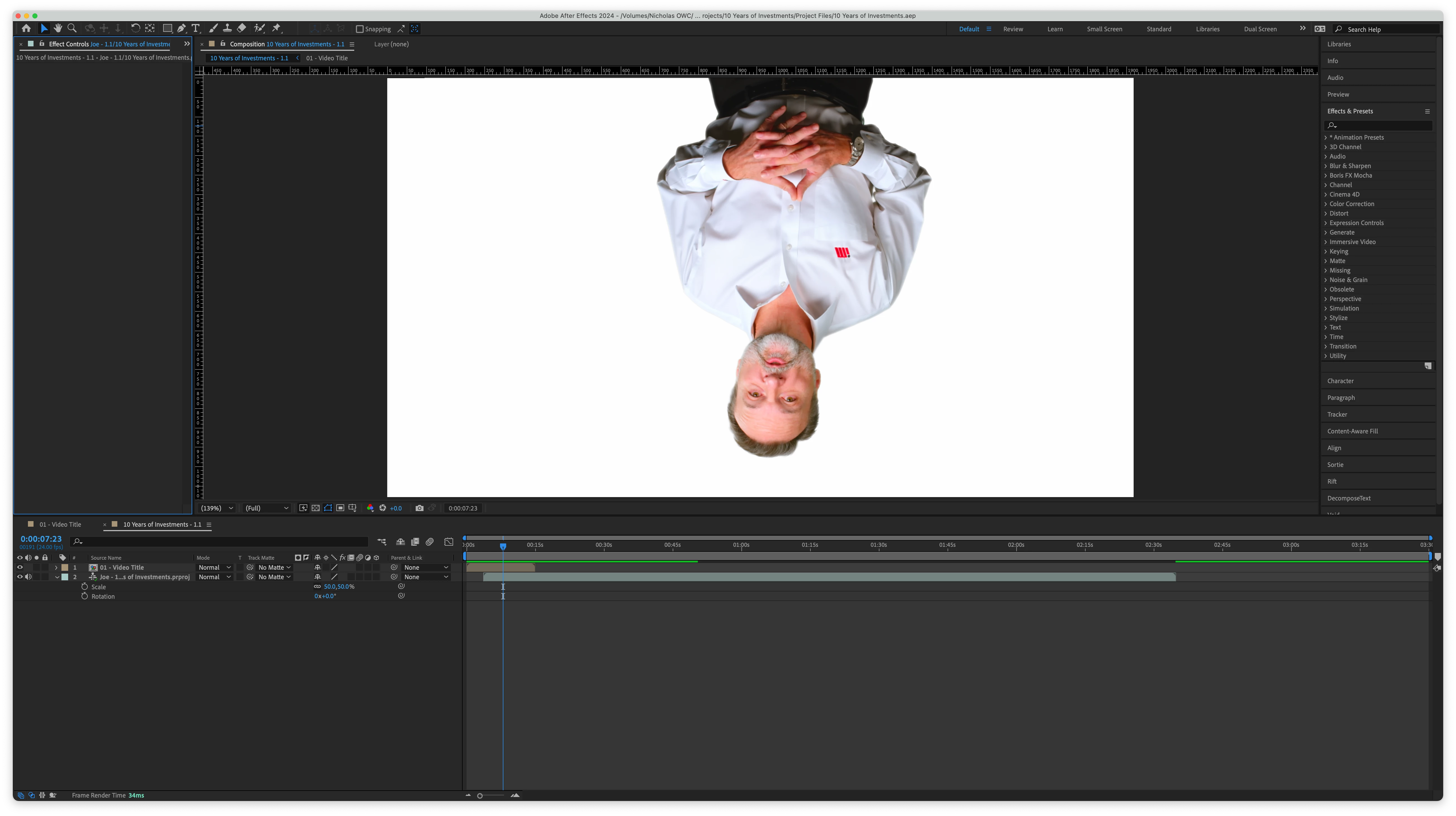1456x816 pixels.
Task: Open the Character panel
Action: (1340, 381)
